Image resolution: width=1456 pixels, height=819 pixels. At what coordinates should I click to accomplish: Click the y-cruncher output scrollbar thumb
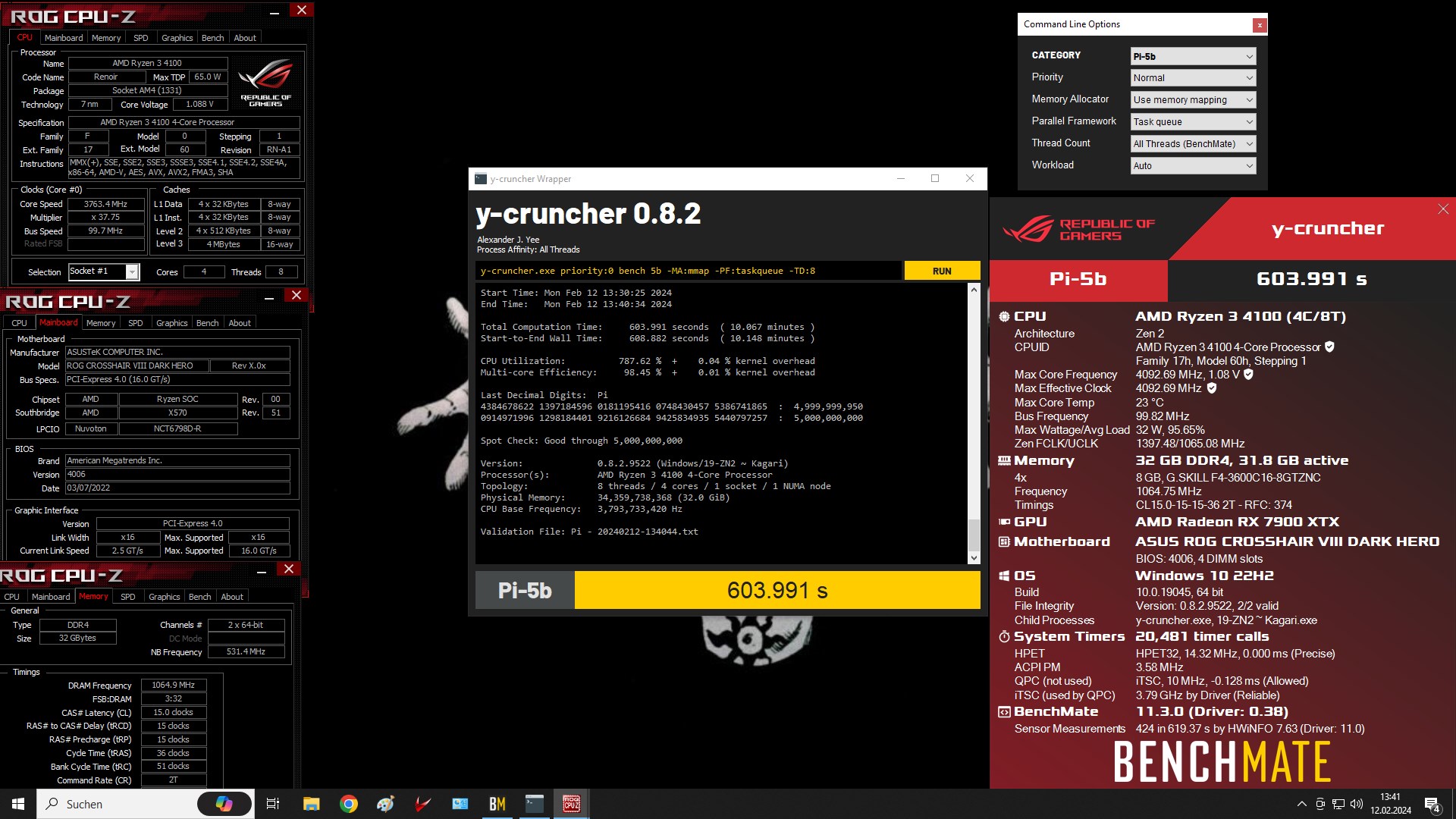974,535
